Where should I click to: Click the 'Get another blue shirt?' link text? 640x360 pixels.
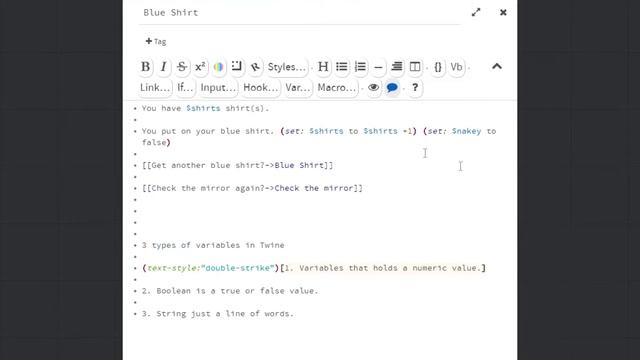pyautogui.click(x=208, y=165)
